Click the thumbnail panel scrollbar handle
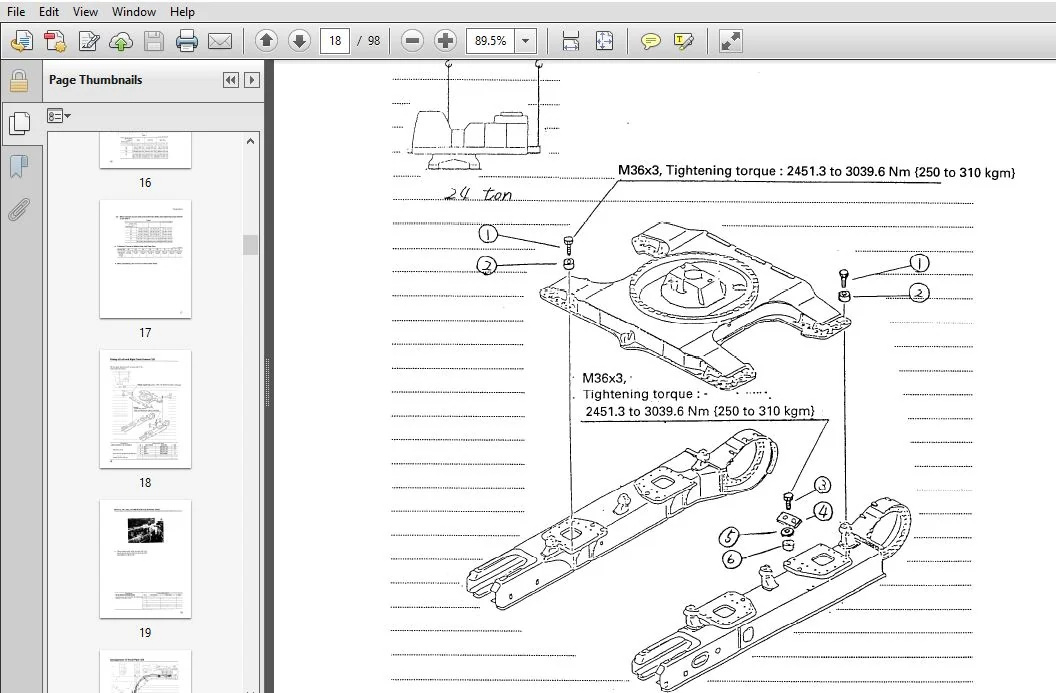The height and width of the screenshot is (693, 1056). (x=251, y=244)
